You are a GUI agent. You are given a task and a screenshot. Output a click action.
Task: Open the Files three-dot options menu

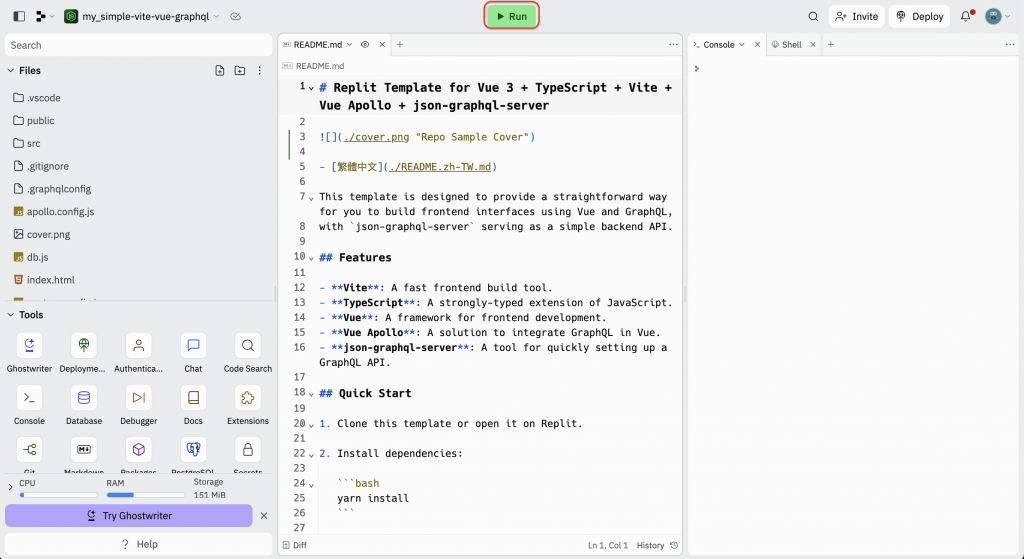[x=259, y=71]
